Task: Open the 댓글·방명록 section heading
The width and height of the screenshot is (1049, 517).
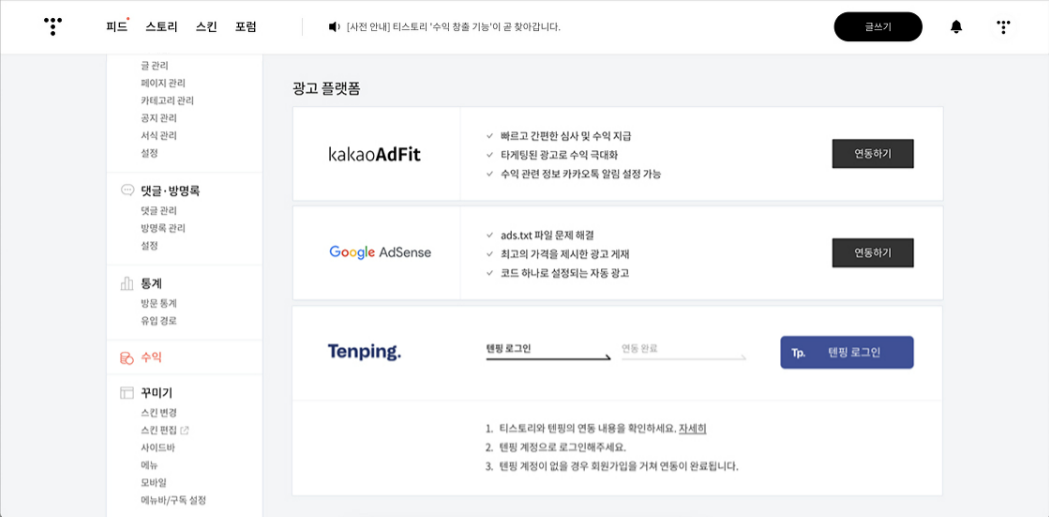Action: (171, 191)
